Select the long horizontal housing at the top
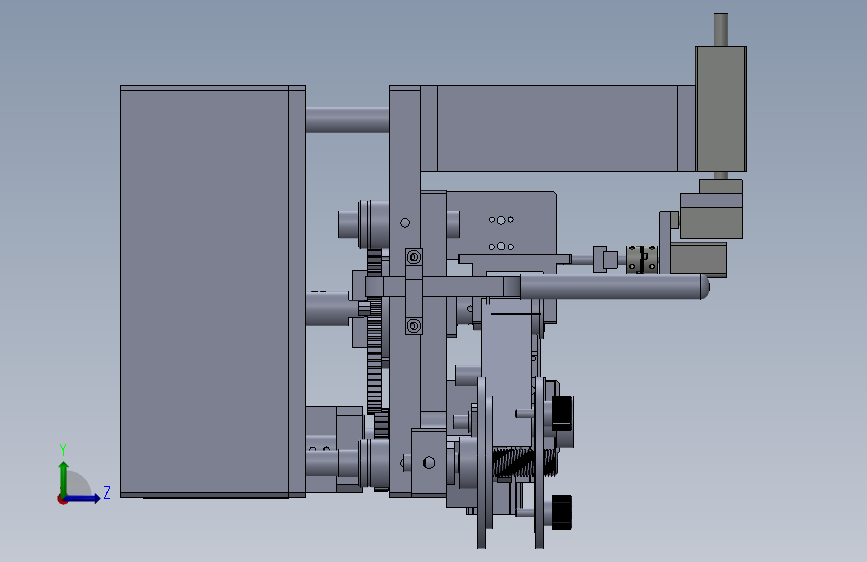The image size is (867, 562). coord(557,128)
